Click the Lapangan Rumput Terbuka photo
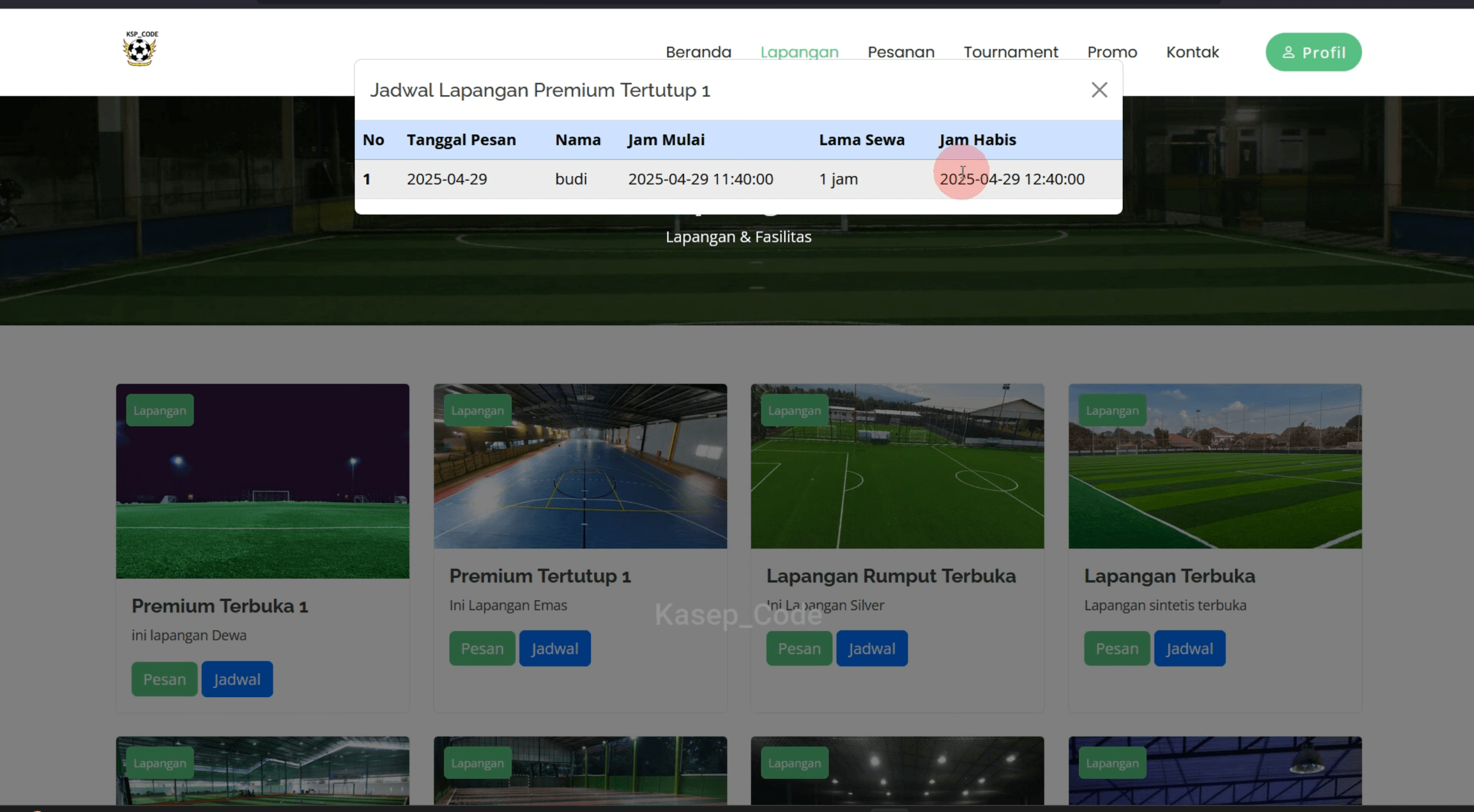This screenshot has height=812, width=1474. pyautogui.click(x=897, y=466)
